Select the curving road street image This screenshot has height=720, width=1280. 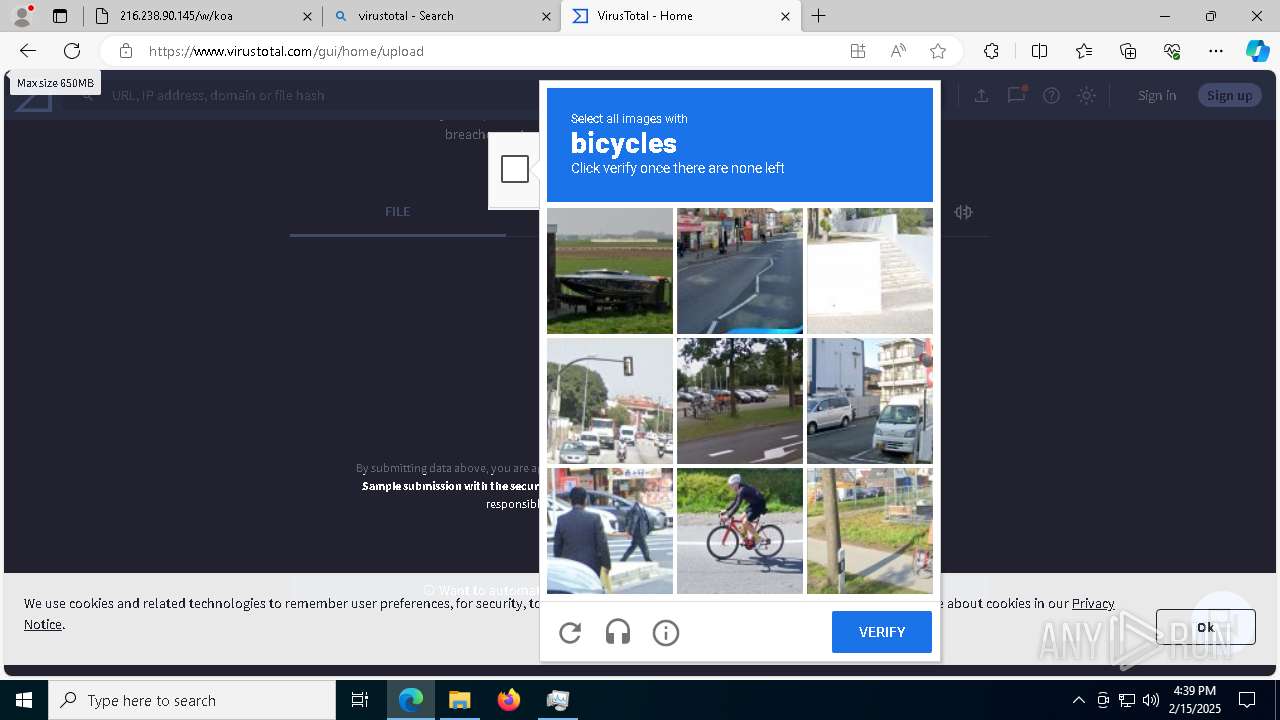pyautogui.click(x=740, y=271)
